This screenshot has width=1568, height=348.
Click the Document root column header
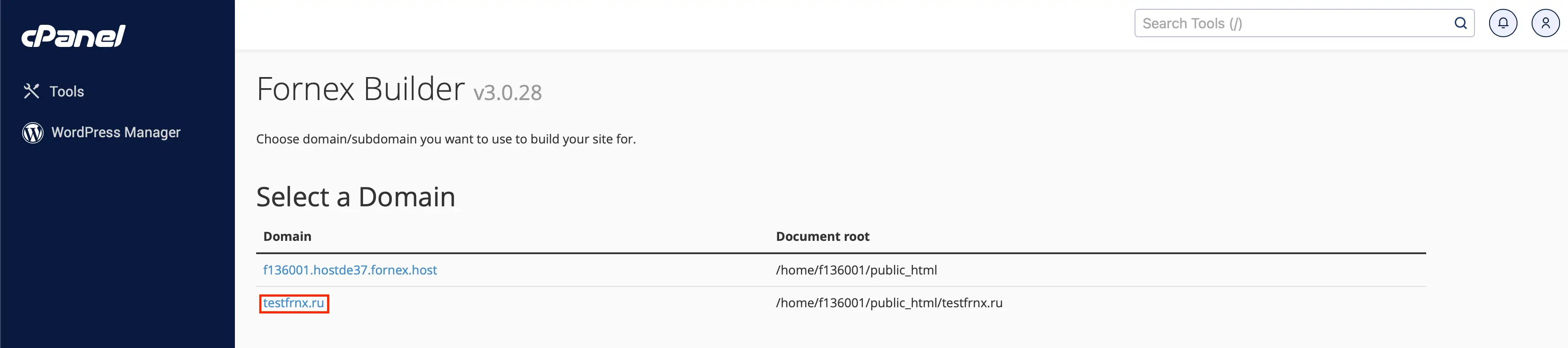(x=823, y=237)
